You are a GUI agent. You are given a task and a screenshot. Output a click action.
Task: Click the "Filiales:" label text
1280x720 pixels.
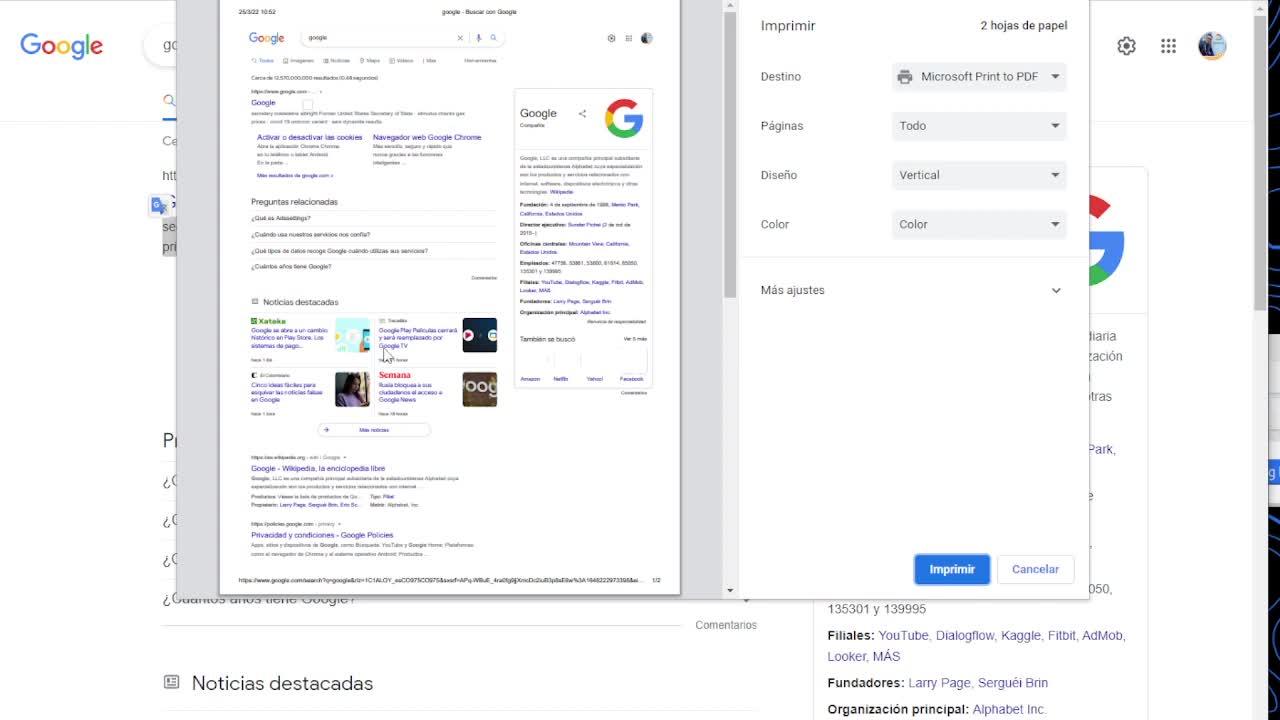[x=850, y=636]
